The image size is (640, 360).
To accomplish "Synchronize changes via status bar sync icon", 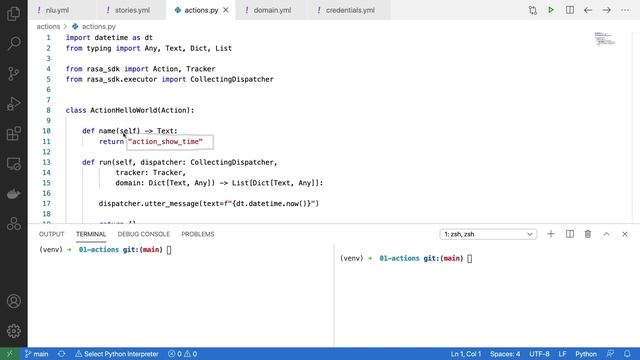I will click(x=62, y=354).
